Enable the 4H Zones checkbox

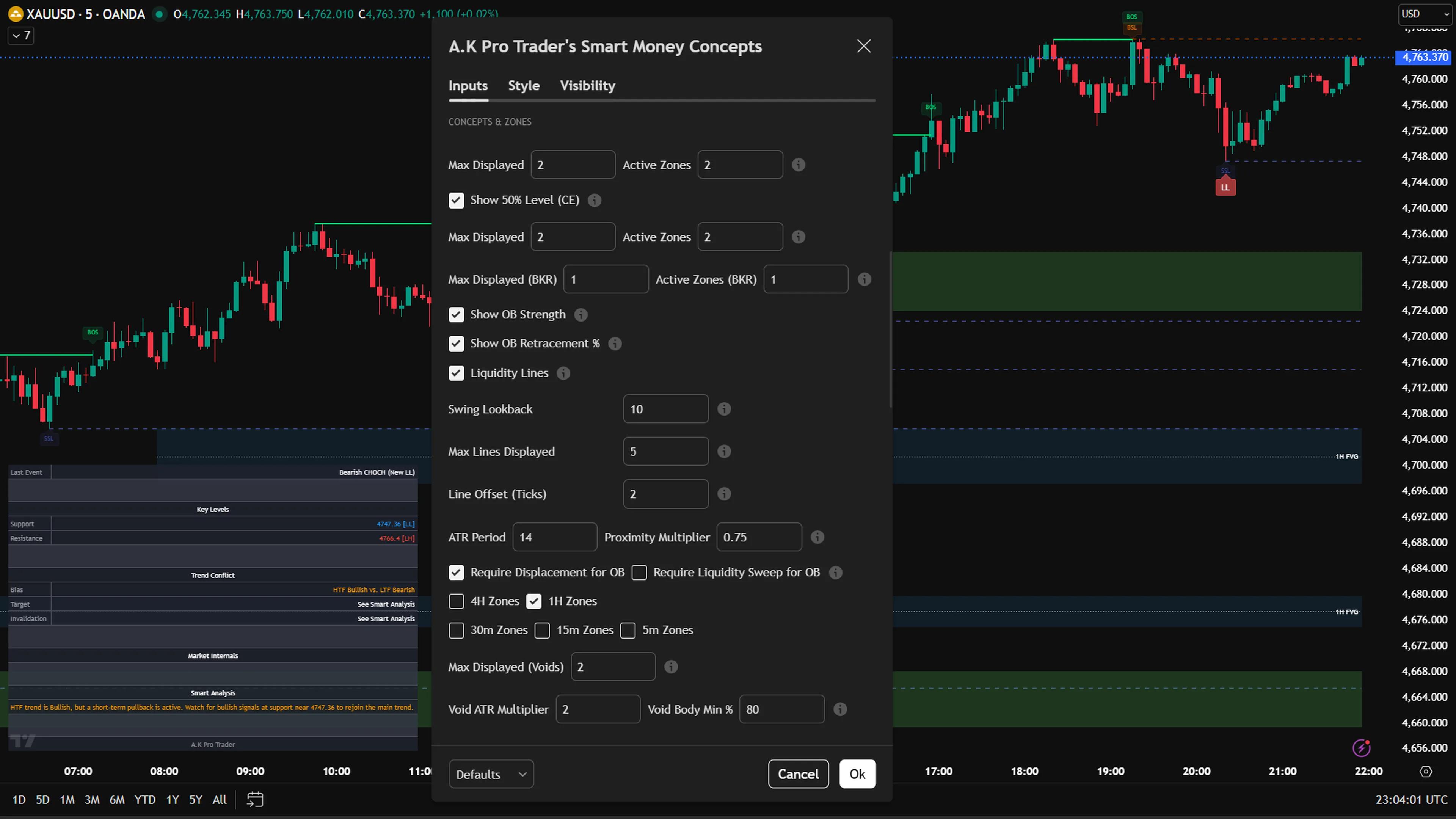coord(456,601)
